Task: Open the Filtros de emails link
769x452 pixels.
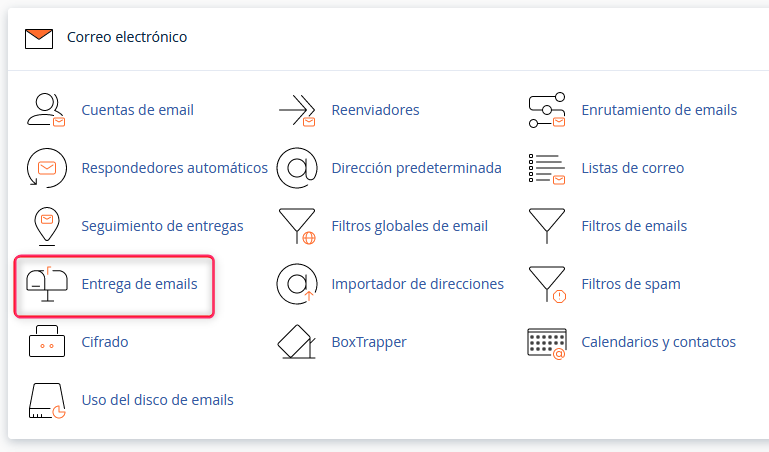Action: [x=634, y=226]
